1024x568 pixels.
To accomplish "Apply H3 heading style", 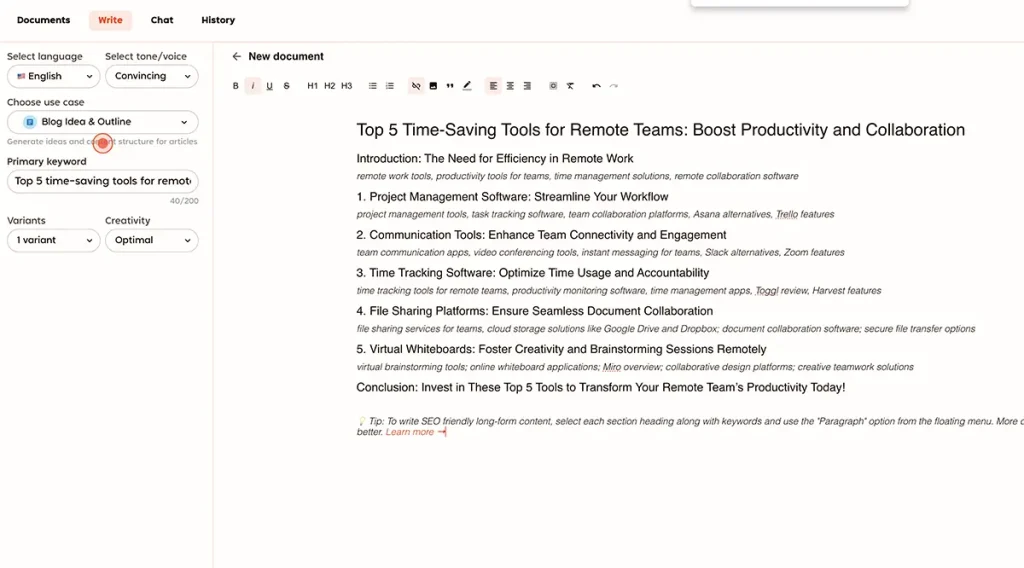I will [346, 86].
